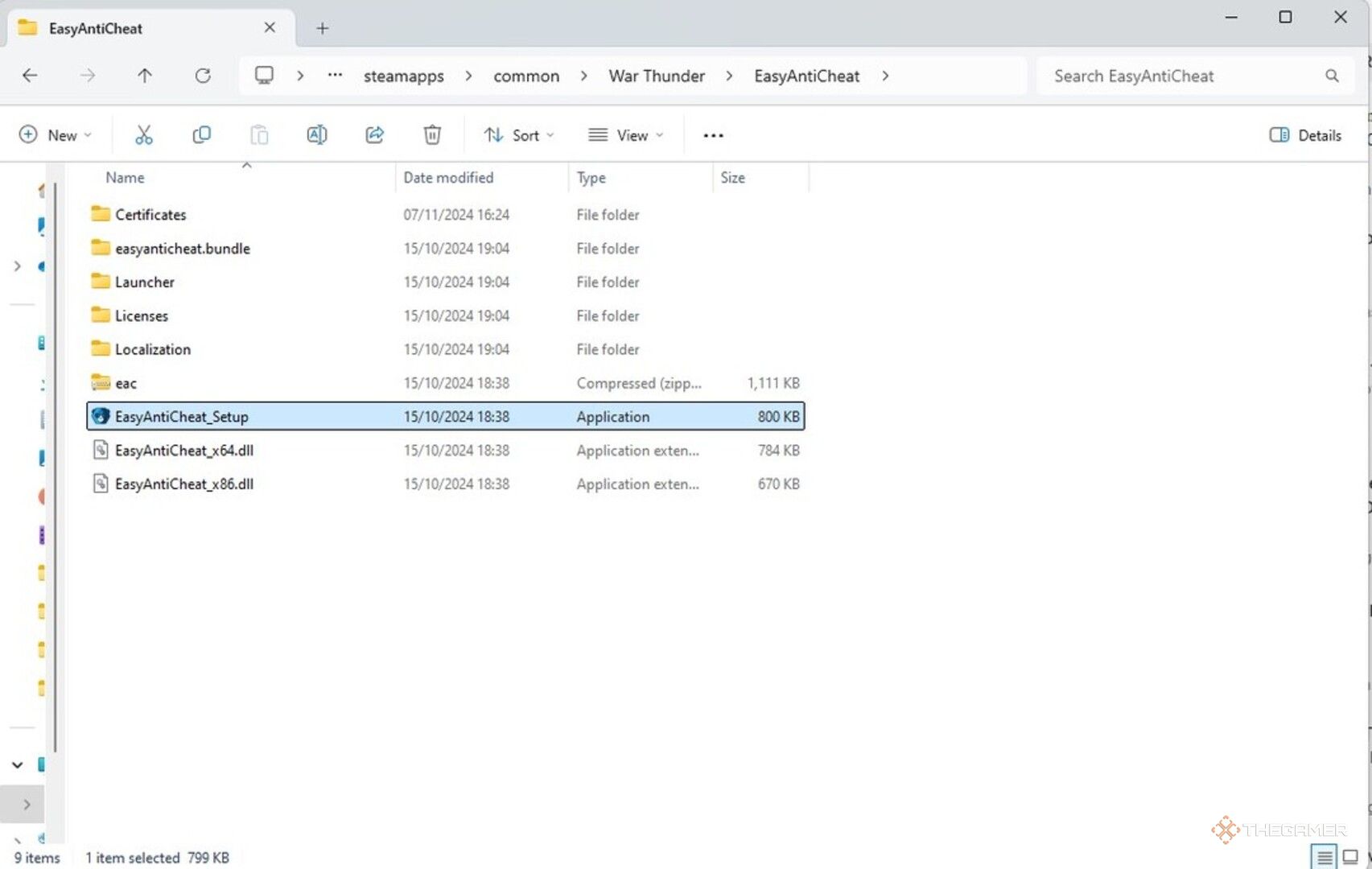Toggle the Details pane
Viewport: 1372px width, 869px height.
point(1305,135)
